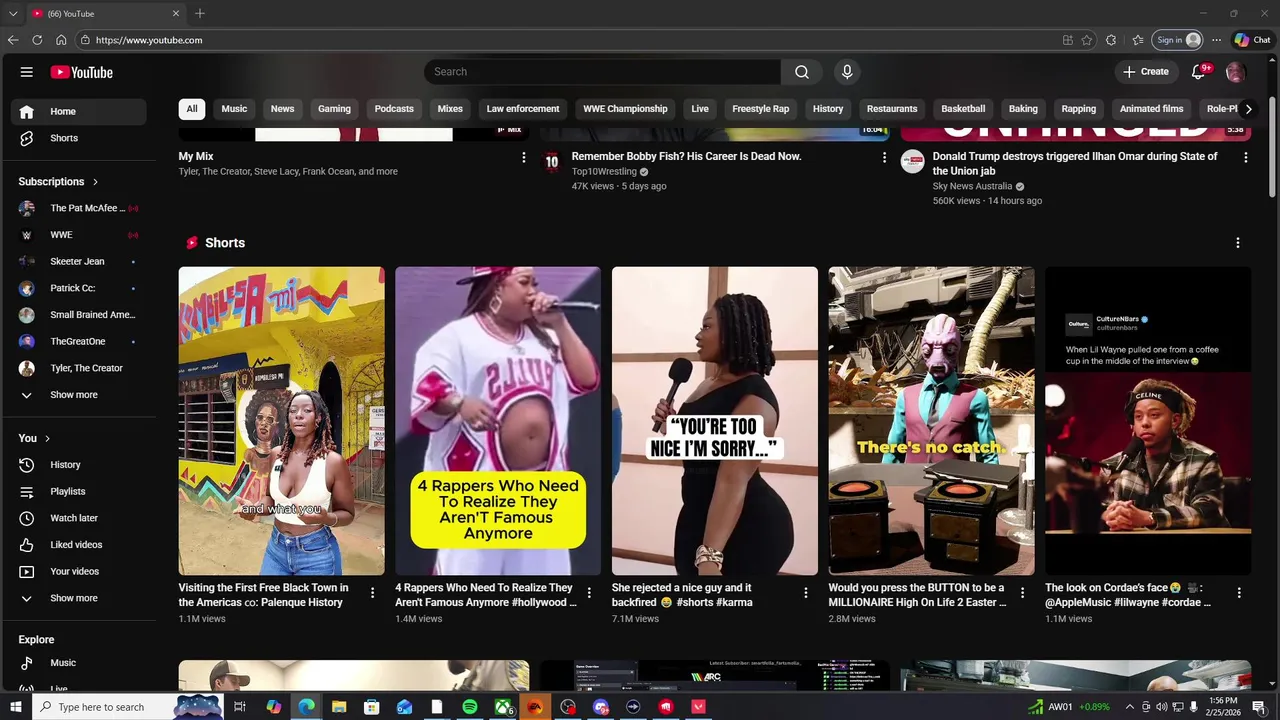The height and width of the screenshot is (720, 1280).
Task: Click the search magnifier button
Action: click(x=802, y=72)
